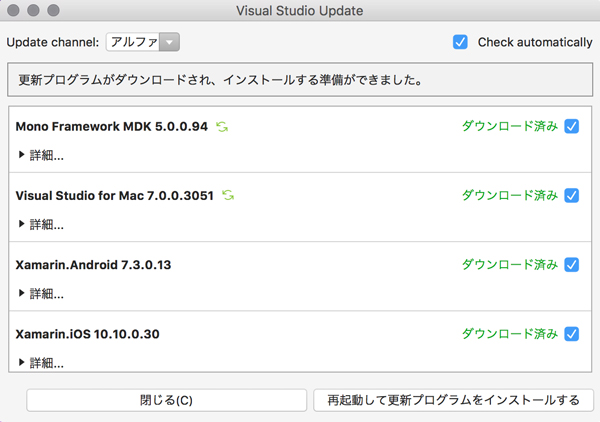Toggle the Visual Studio for Mac 7.0.0.3051 checkbox

coord(572,196)
